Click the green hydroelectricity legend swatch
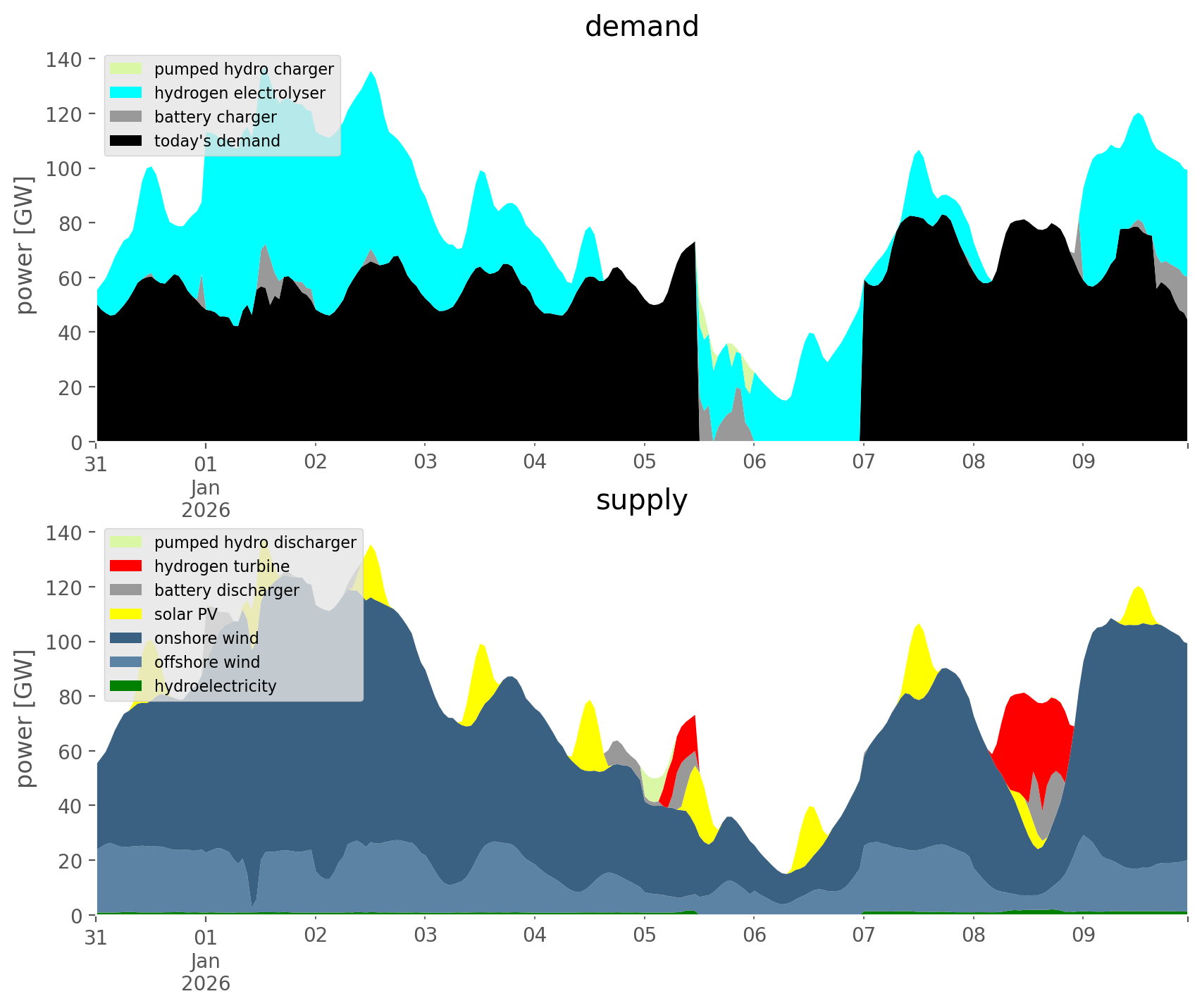The image size is (1202, 1008). pyautogui.click(x=126, y=686)
